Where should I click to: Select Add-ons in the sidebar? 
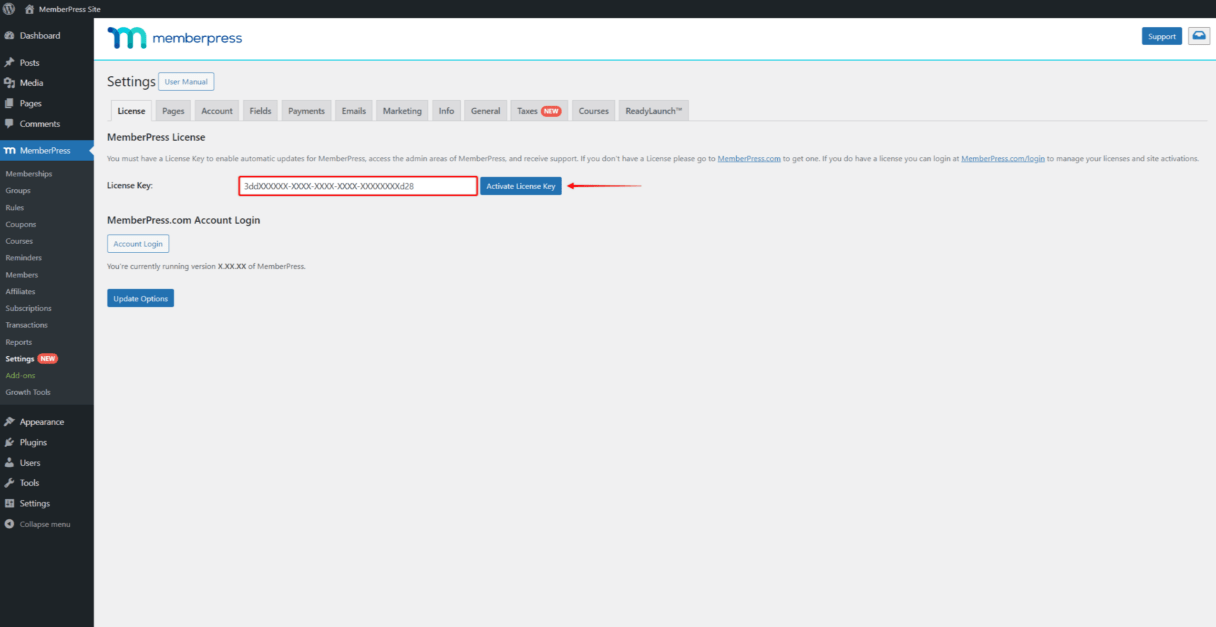click(20, 375)
